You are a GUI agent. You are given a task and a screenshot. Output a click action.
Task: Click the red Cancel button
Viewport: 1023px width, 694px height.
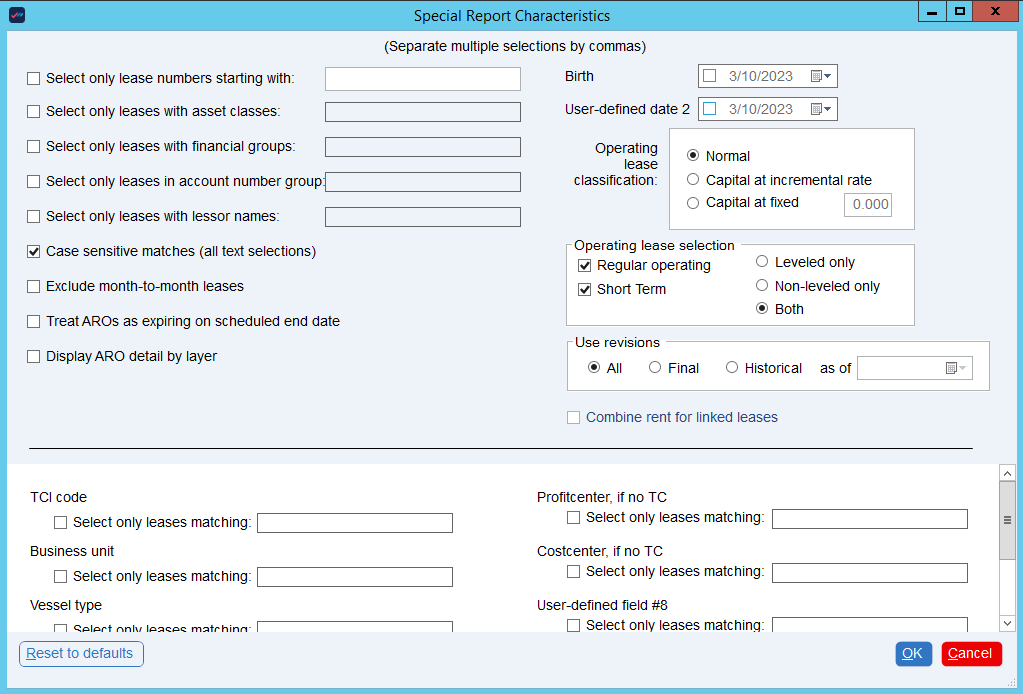coord(971,654)
